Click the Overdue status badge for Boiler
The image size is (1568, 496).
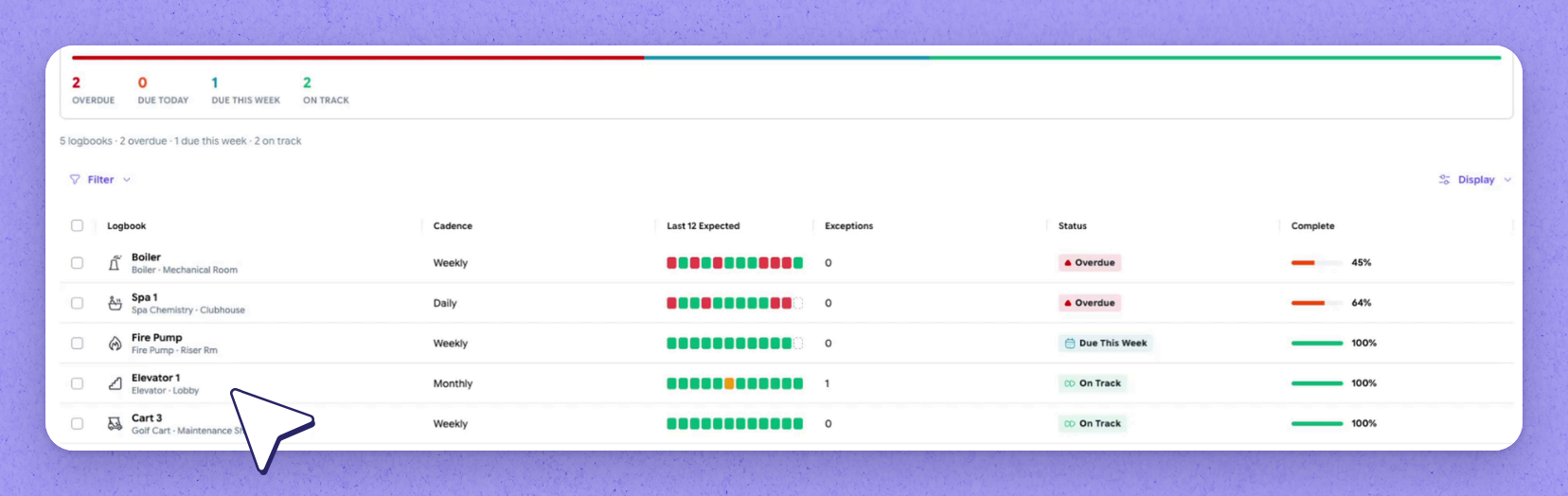tap(1090, 263)
